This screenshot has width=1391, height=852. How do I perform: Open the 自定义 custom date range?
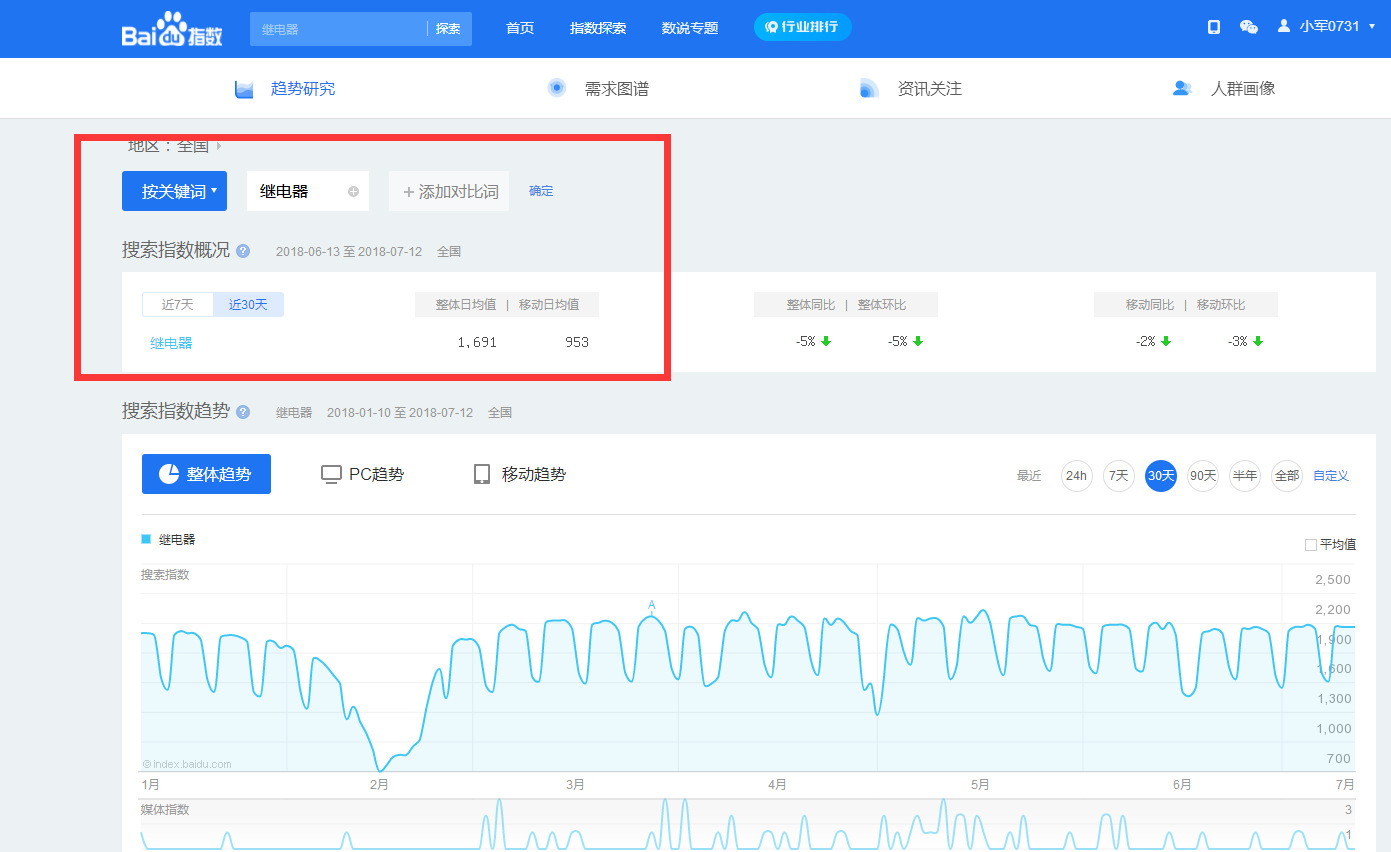point(1331,476)
